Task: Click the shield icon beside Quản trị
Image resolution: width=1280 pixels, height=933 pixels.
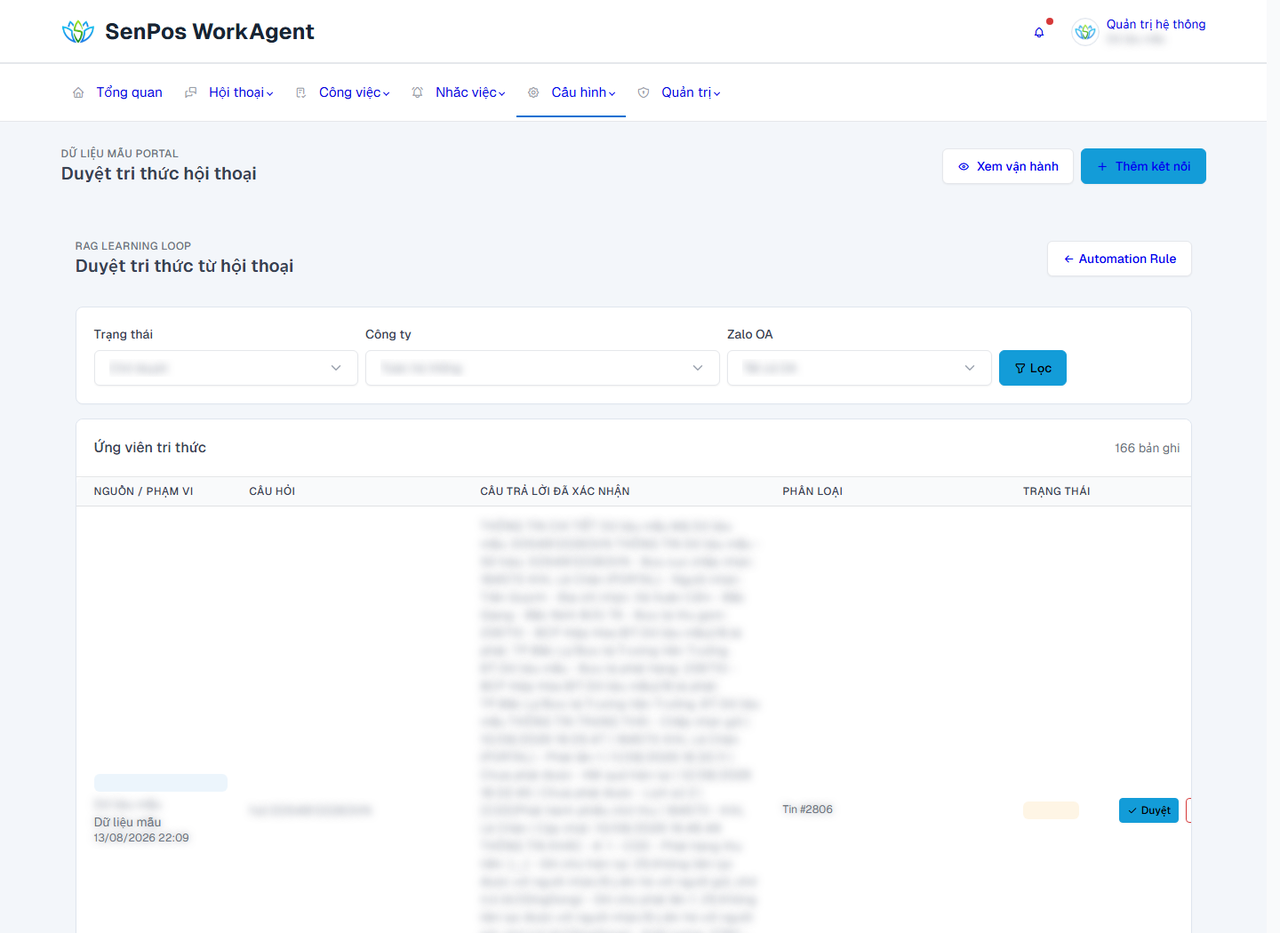Action: pos(643,93)
